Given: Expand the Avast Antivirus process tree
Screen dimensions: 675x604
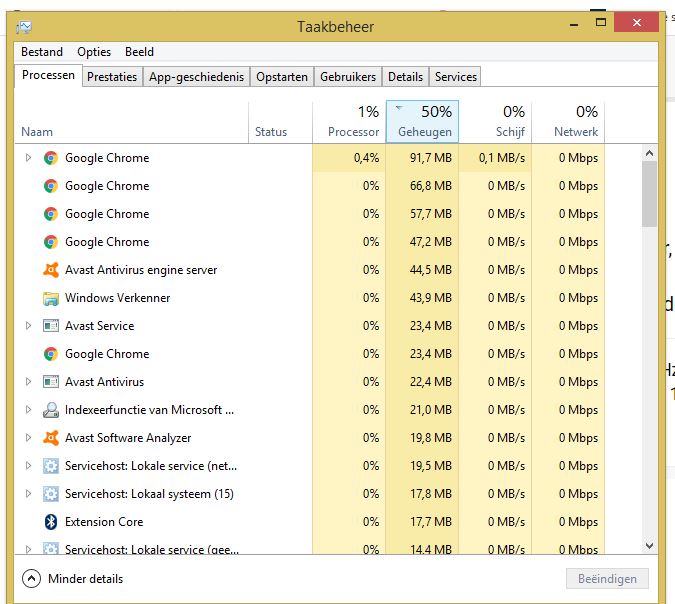Looking at the screenshot, I should [28, 382].
